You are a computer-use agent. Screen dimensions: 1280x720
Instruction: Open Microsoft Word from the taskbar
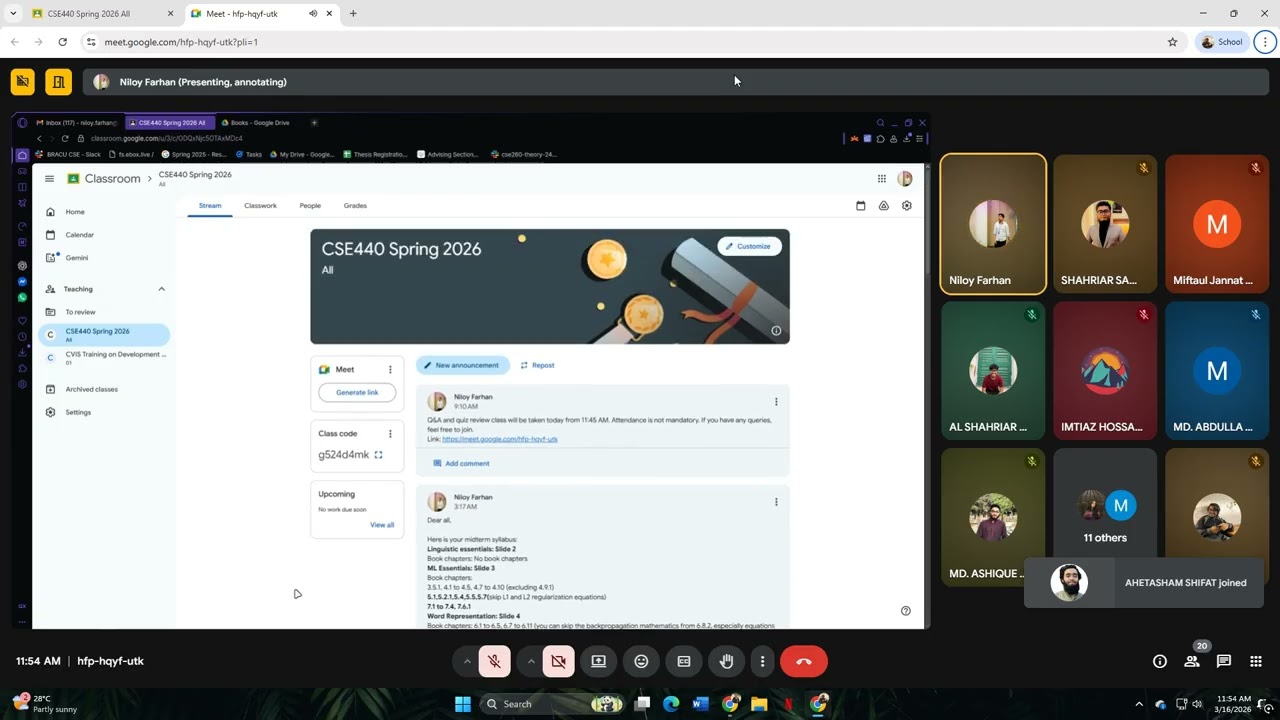point(700,704)
